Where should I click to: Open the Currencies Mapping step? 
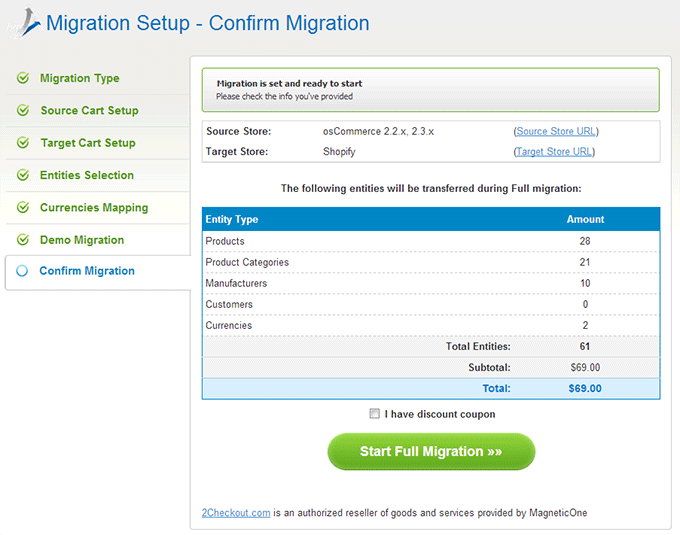coord(94,208)
